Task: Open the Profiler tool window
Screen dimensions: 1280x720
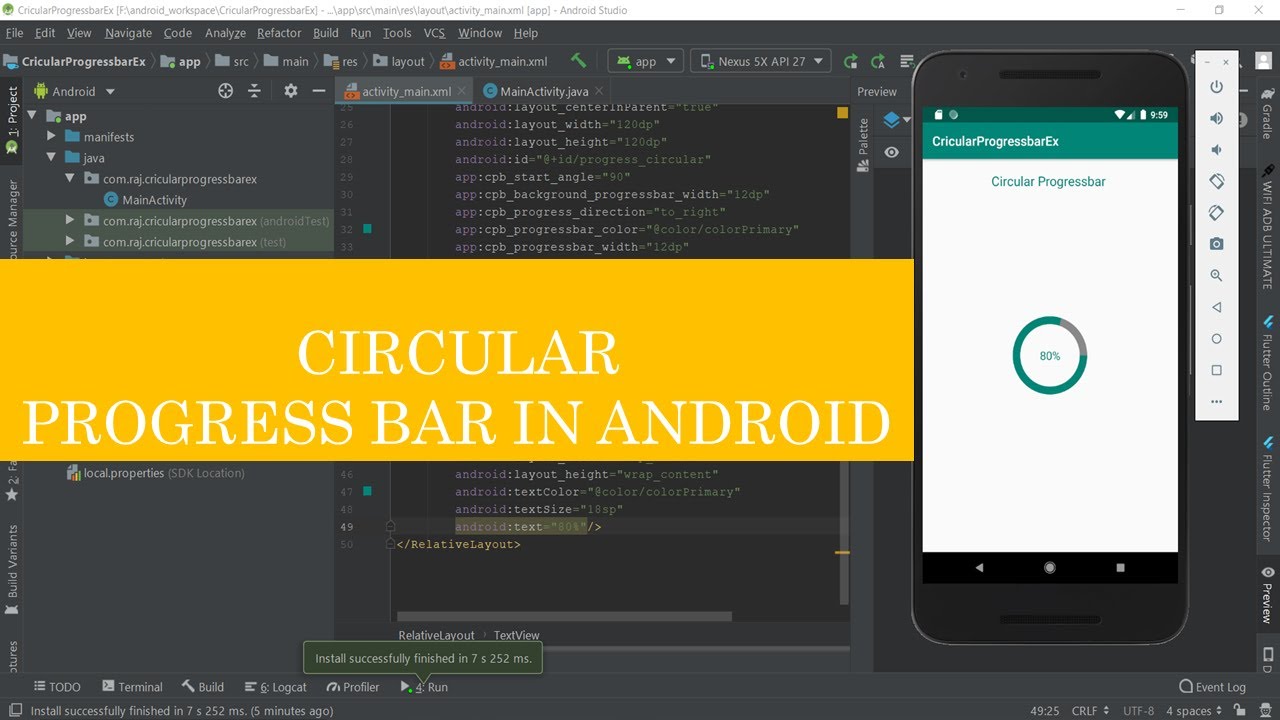Action: click(353, 687)
